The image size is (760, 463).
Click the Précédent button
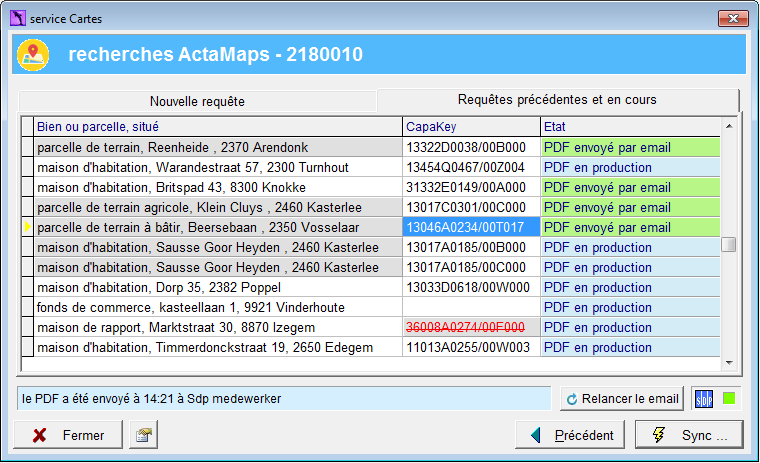[x=570, y=435]
